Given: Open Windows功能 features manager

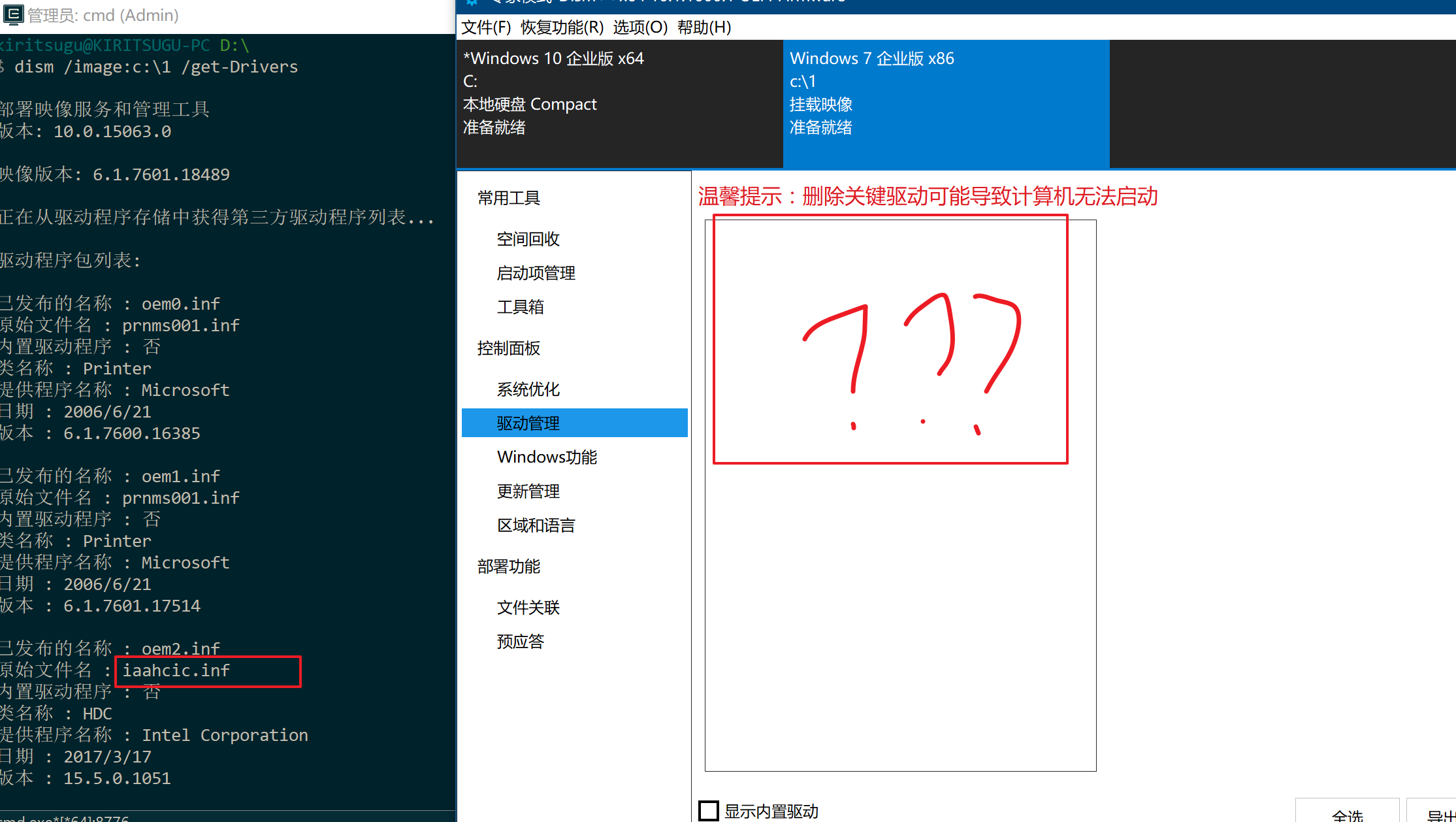Looking at the screenshot, I should point(546,457).
